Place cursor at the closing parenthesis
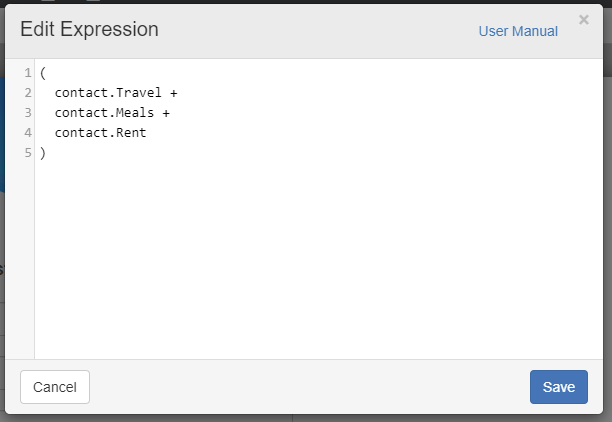612x422 pixels. pos(43,153)
